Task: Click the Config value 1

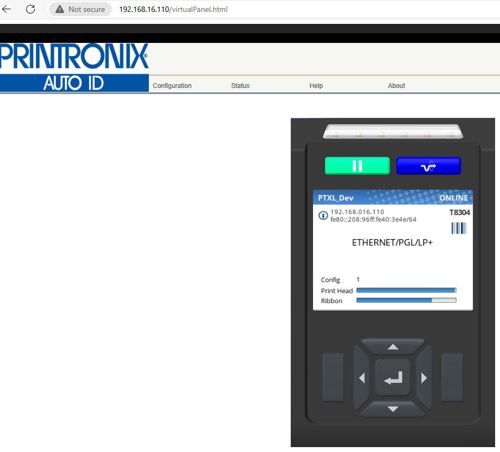Action: (x=358, y=279)
